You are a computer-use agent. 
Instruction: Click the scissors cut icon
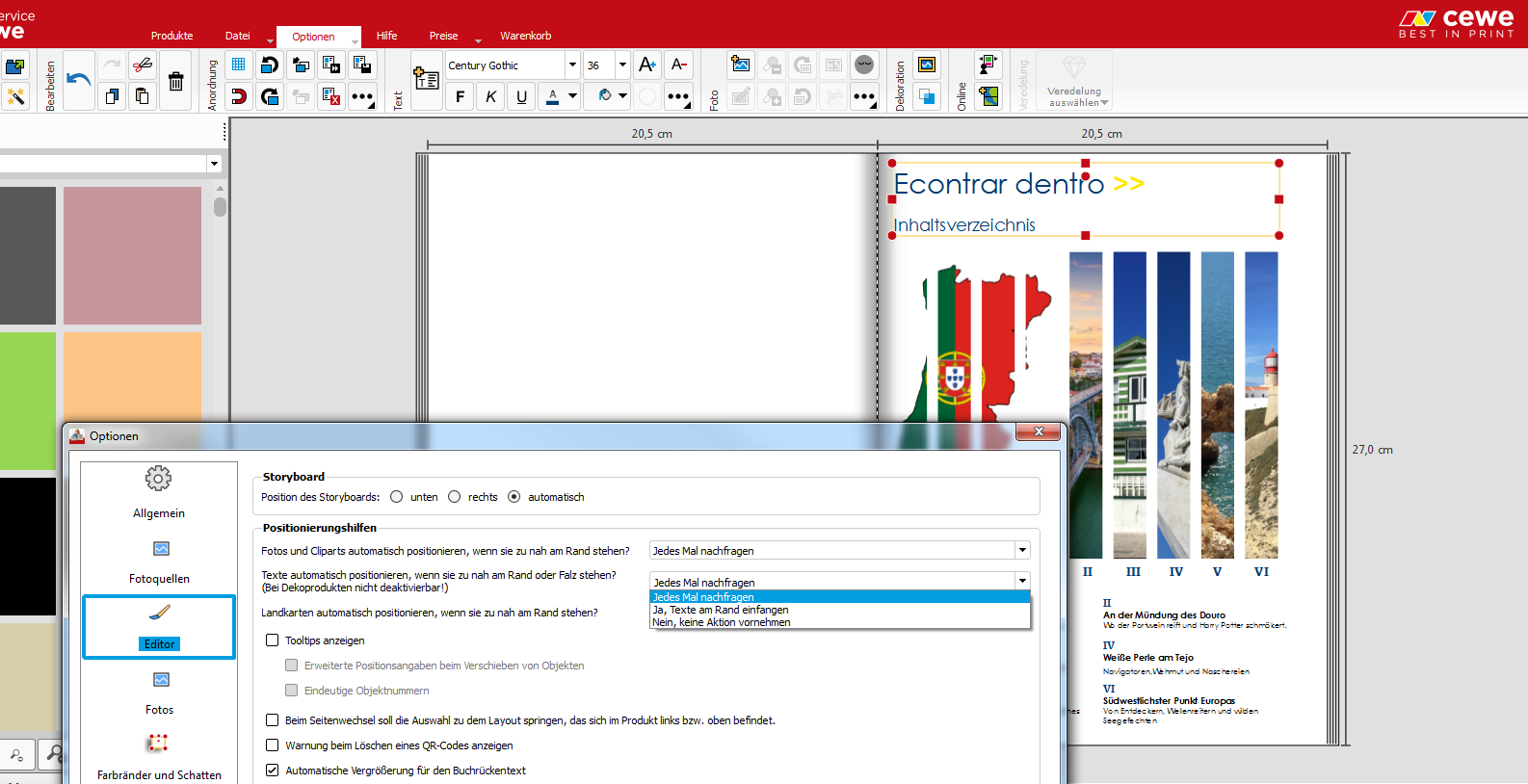[x=143, y=65]
